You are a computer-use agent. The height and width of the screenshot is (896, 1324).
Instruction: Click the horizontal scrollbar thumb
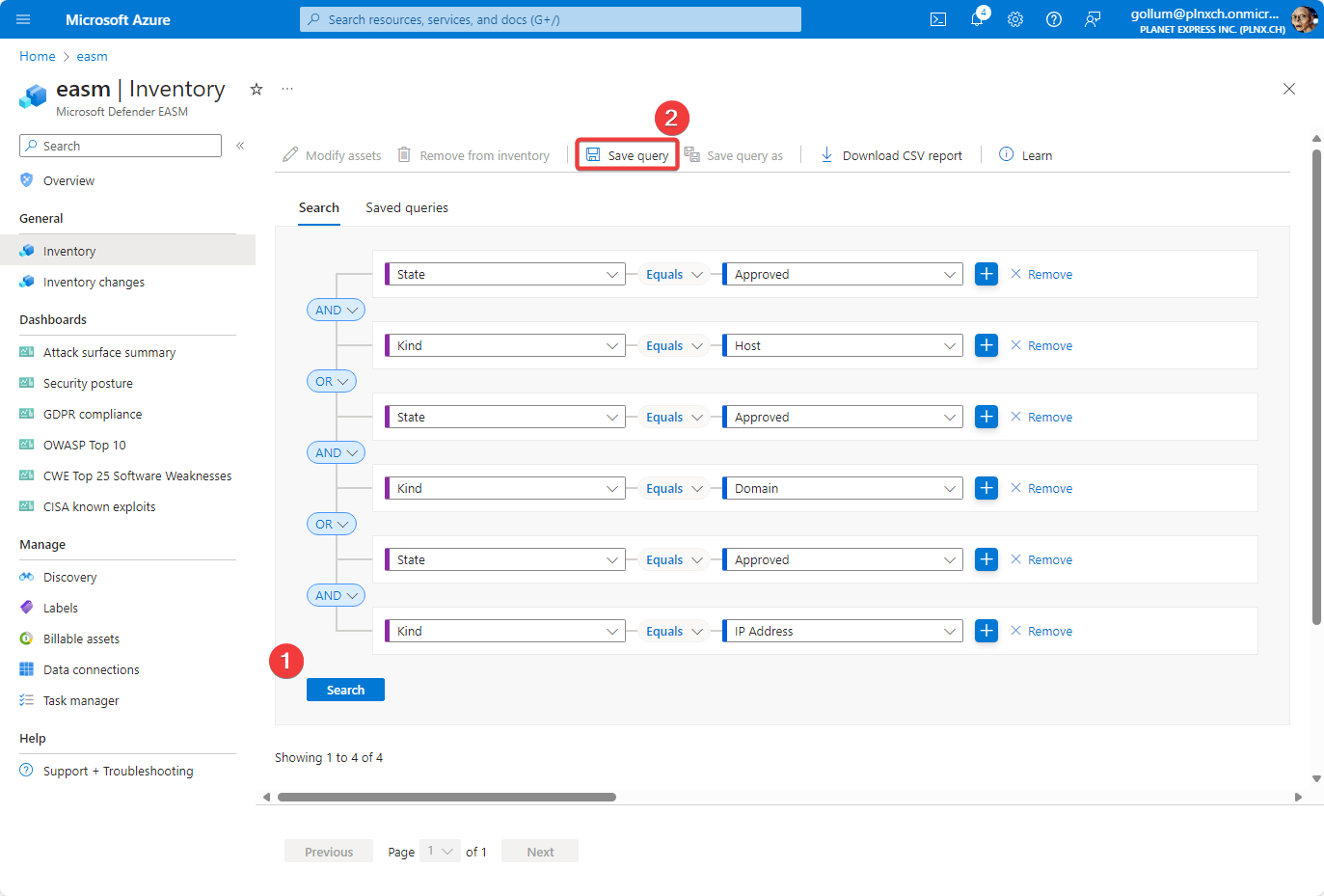coord(446,797)
